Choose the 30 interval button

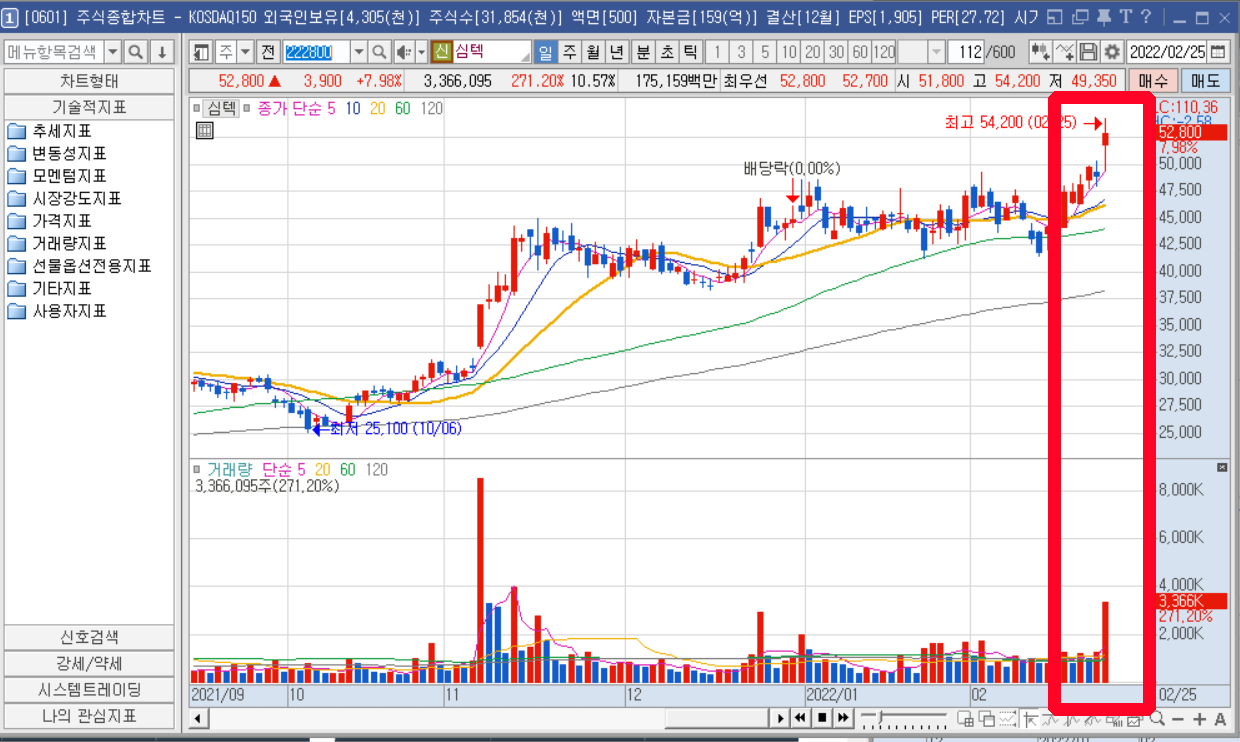click(x=836, y=52)
